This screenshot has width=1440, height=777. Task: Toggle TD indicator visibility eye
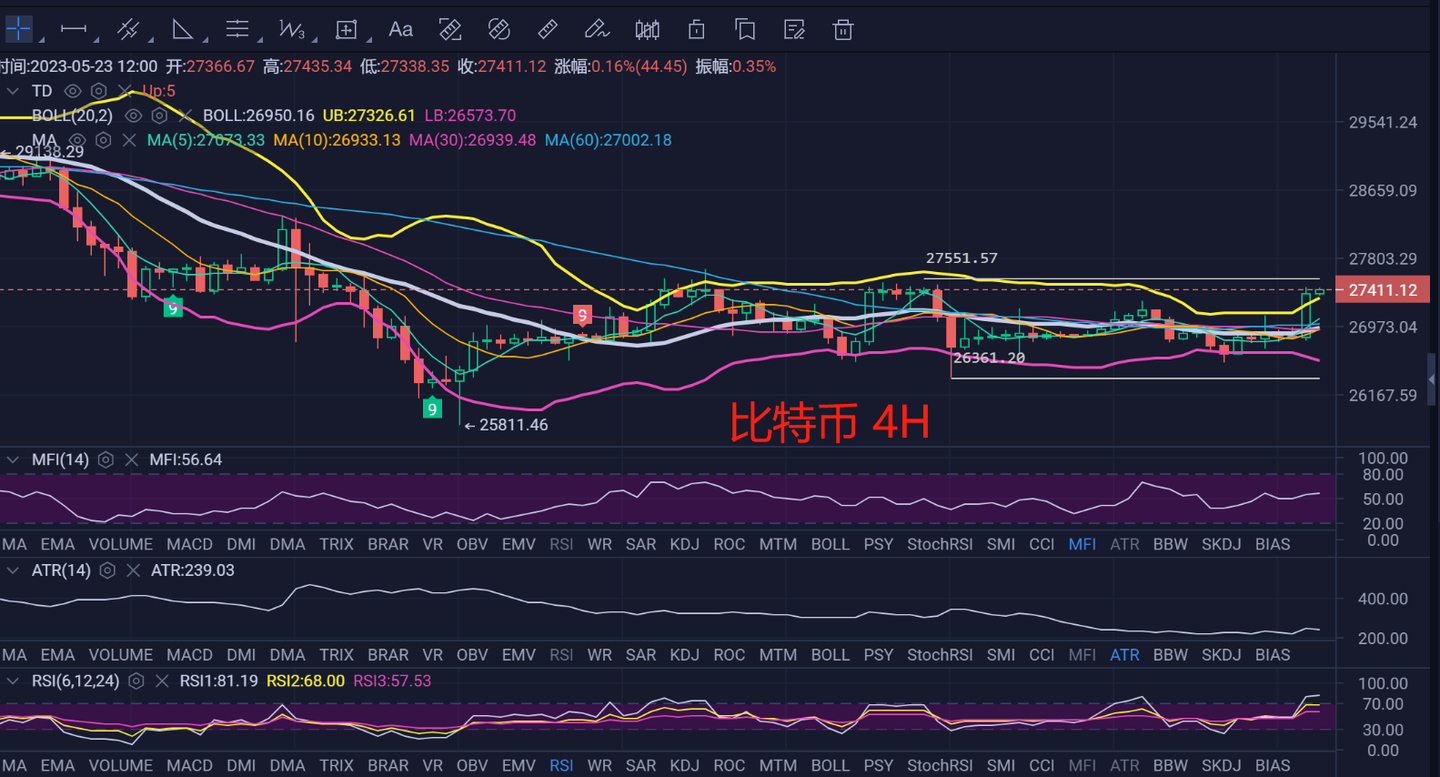coord(73,91)
